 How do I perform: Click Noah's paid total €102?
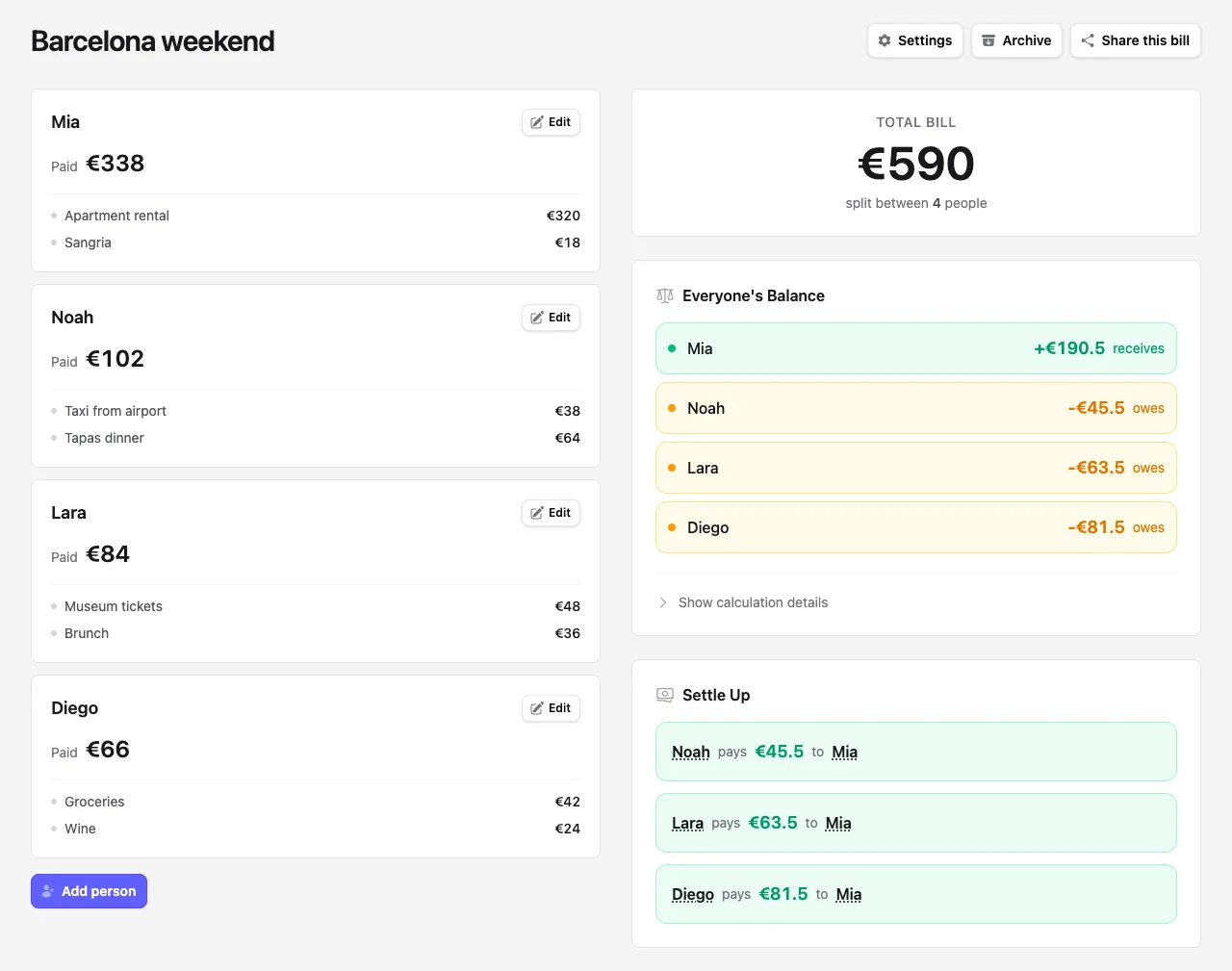click(x=115, y=359)
